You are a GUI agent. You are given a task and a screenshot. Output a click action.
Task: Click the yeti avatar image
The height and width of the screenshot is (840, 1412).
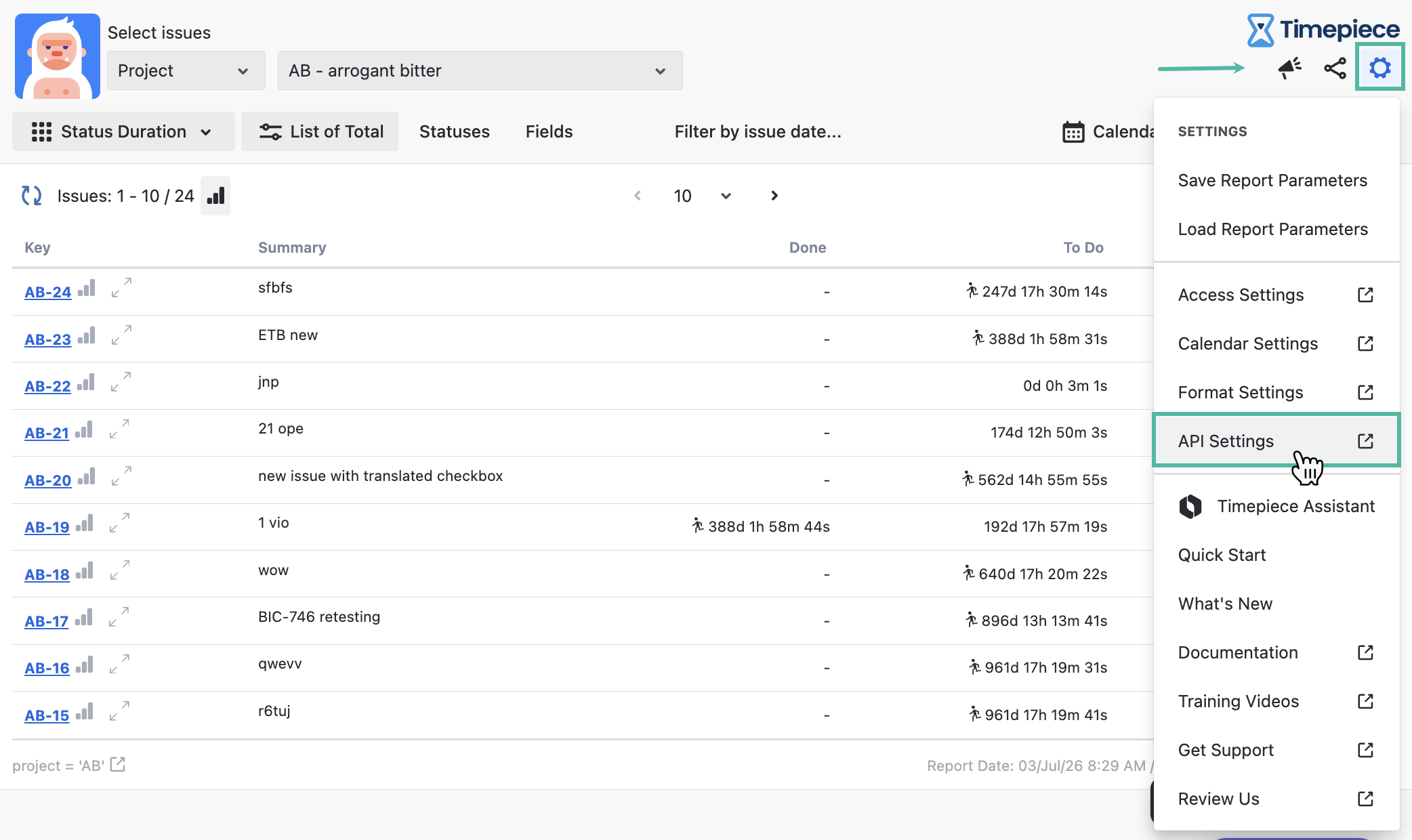[58, 56]
